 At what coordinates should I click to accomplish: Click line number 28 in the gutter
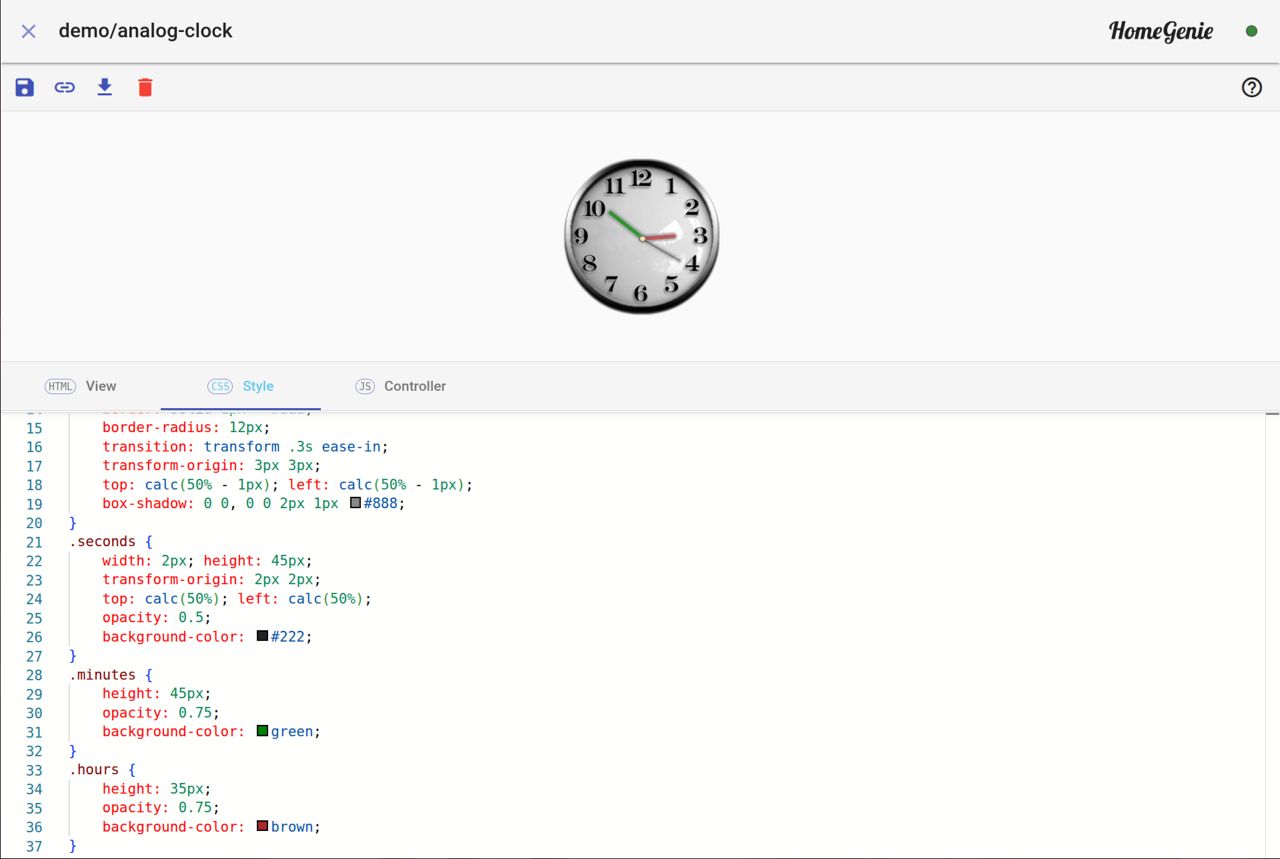34,675
